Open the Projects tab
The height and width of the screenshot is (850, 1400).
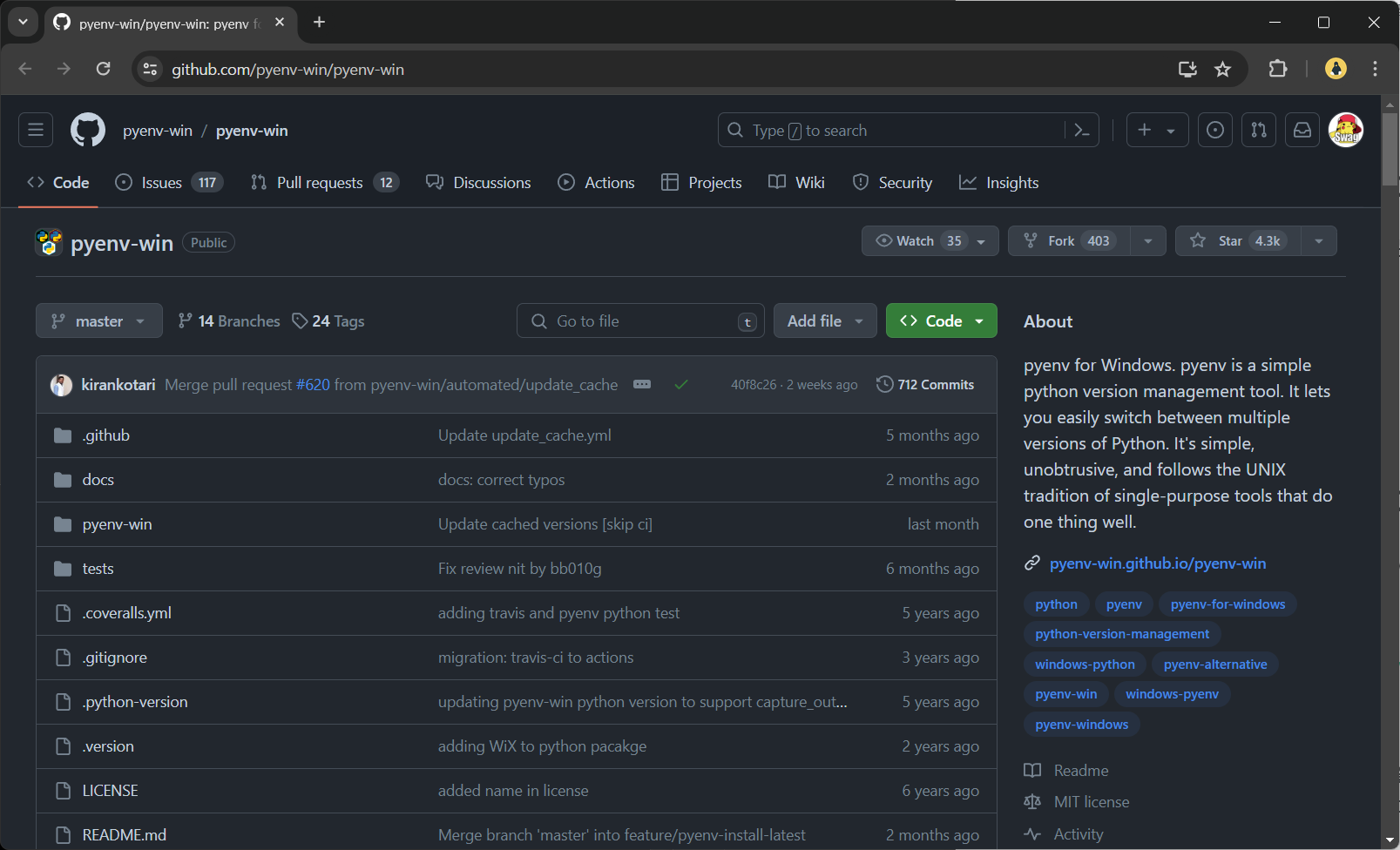[x=701, y=182]
